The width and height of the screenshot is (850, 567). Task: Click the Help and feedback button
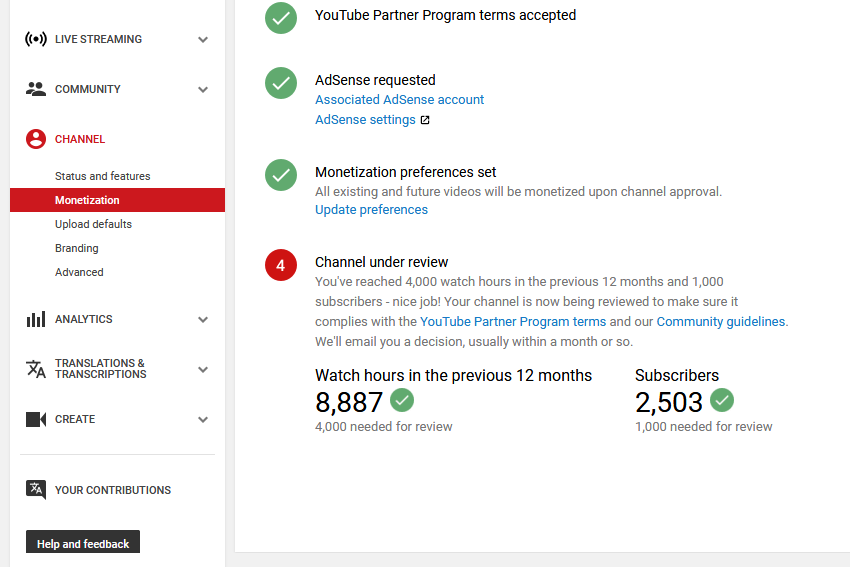pyautogui.click(x=83, y=543)
